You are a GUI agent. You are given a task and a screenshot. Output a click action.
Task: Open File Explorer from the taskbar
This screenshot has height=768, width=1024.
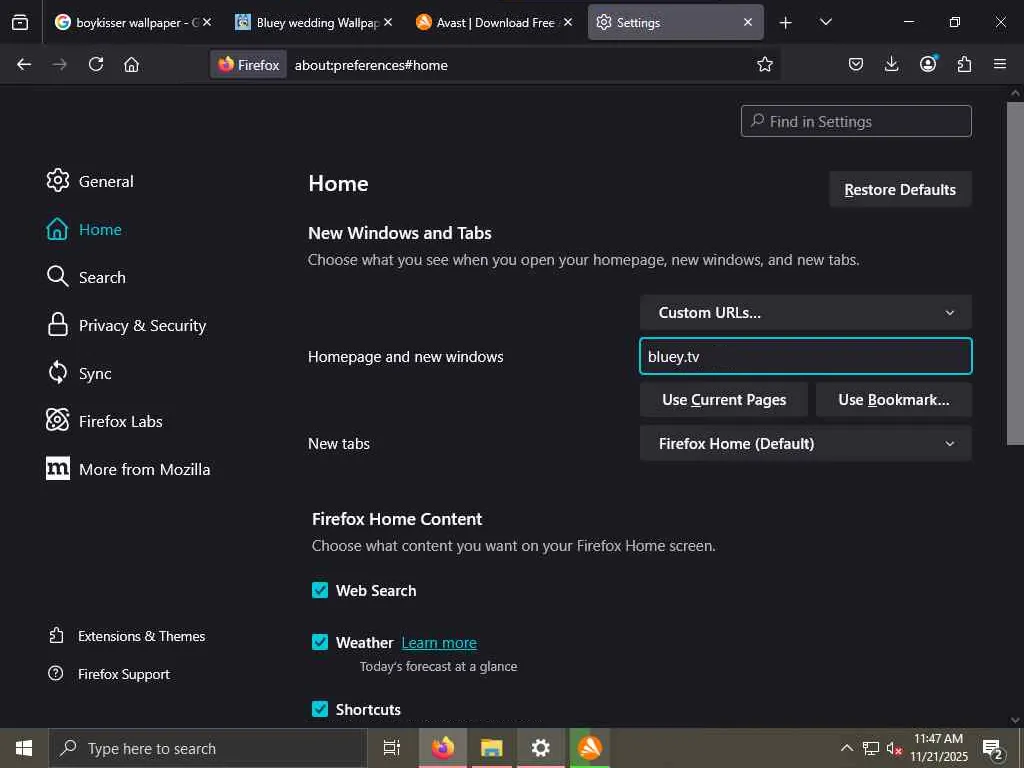[492, 748]
